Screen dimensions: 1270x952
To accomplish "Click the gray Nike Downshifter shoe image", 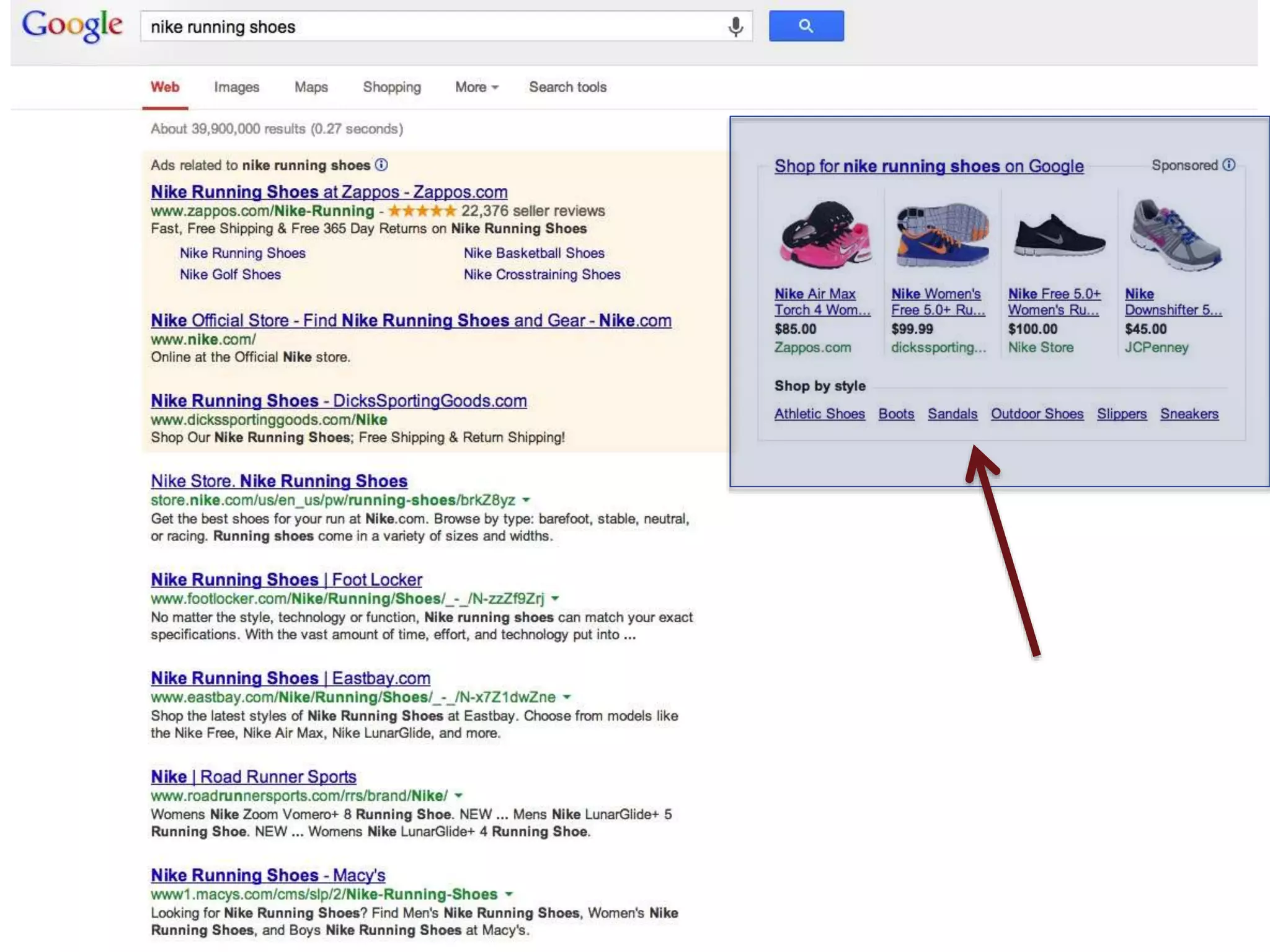I will point(1175,236).
